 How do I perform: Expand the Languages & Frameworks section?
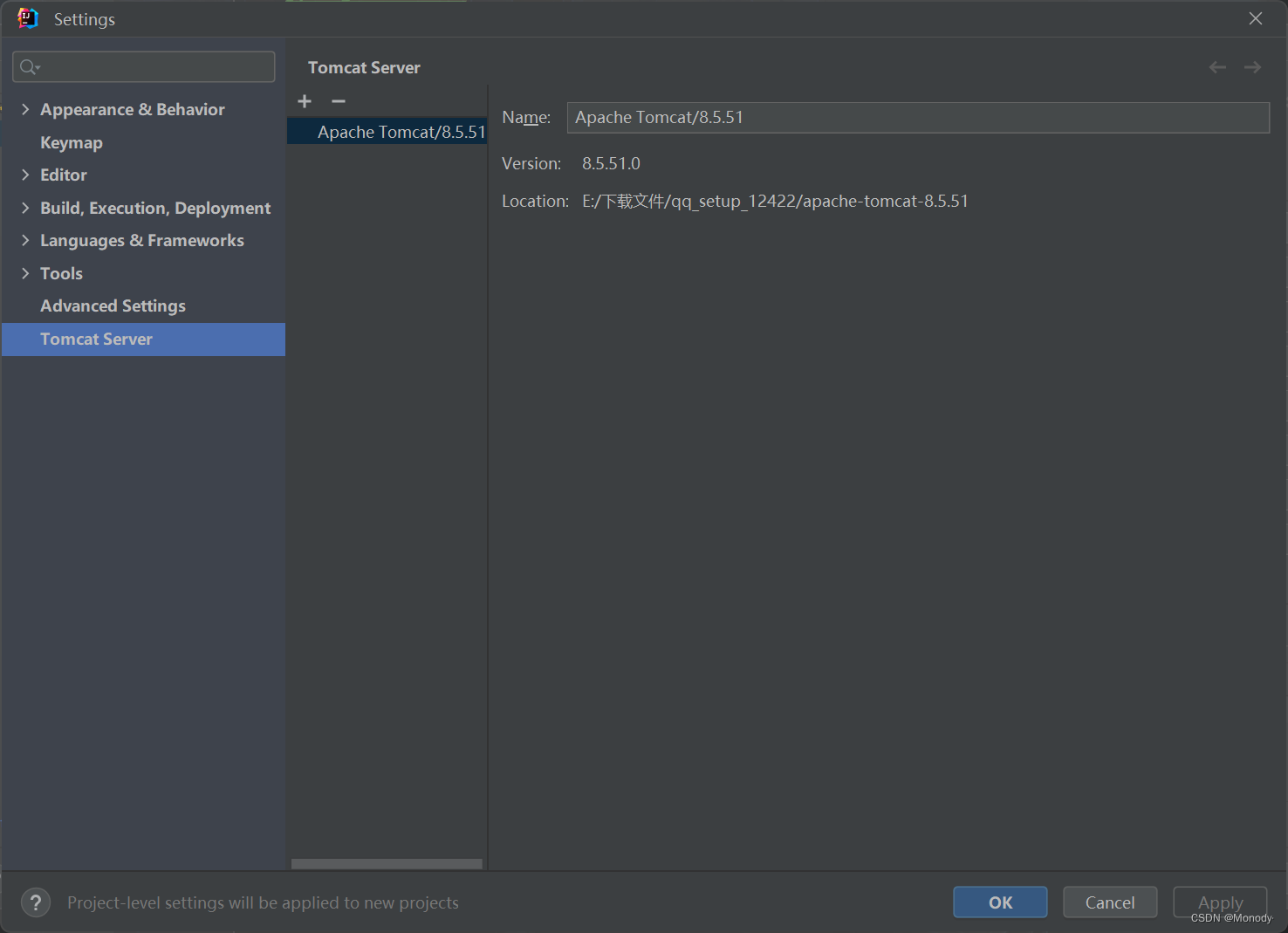[25, 240]
